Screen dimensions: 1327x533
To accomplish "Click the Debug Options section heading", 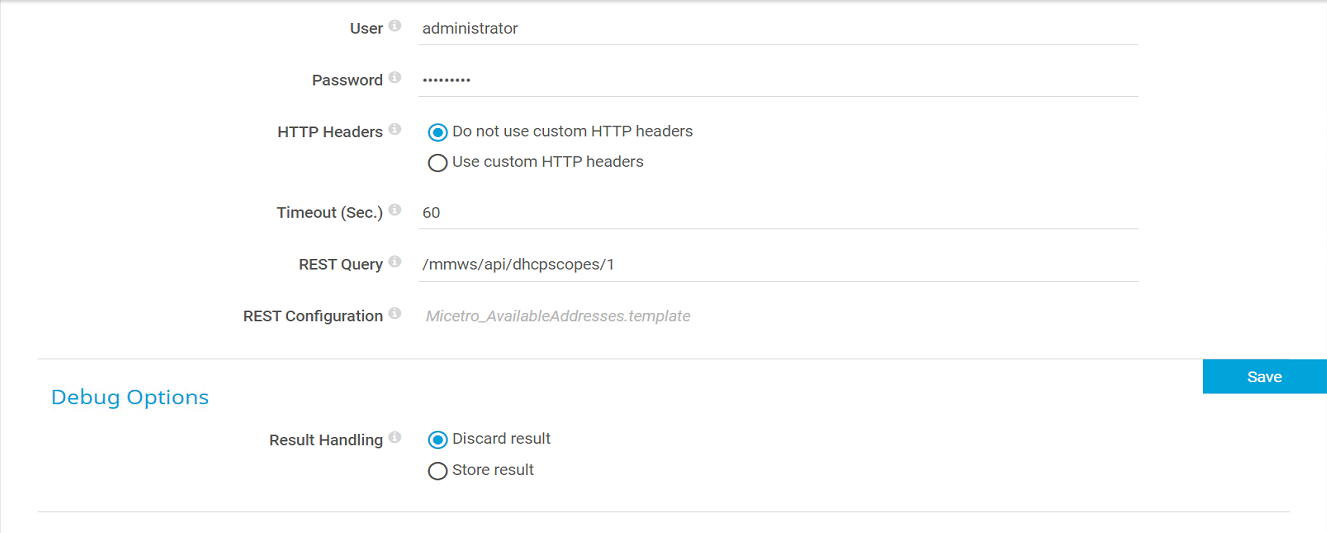I will 130,397.
